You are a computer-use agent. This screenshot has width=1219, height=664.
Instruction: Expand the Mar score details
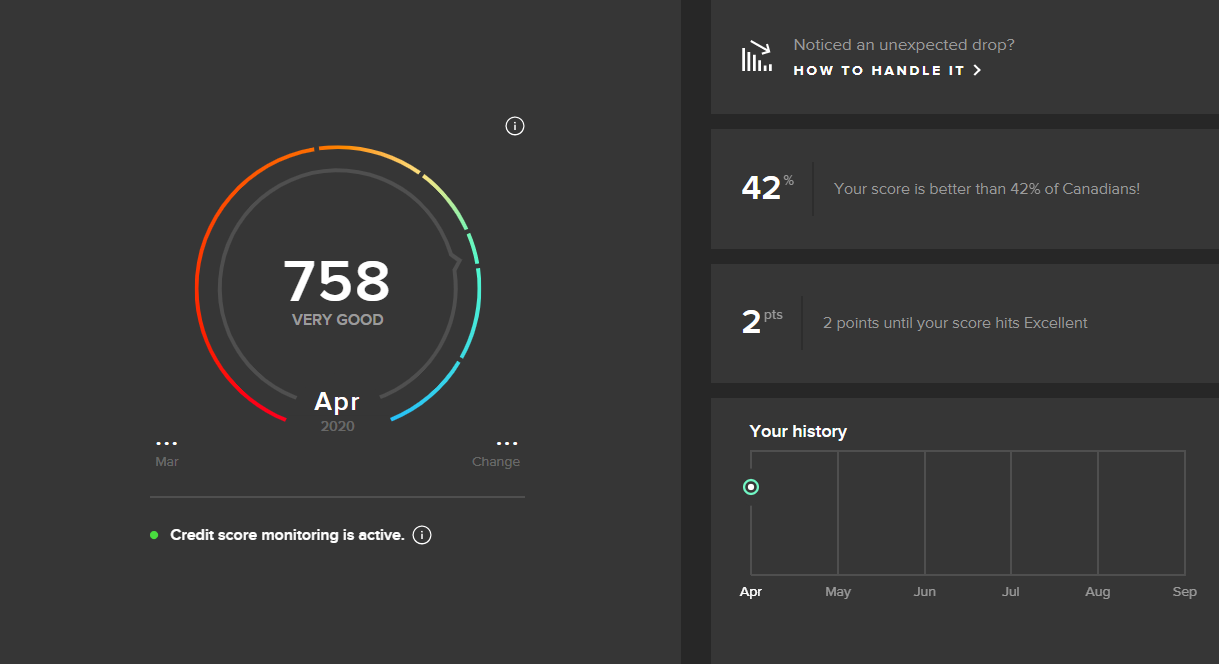point(166,450)
